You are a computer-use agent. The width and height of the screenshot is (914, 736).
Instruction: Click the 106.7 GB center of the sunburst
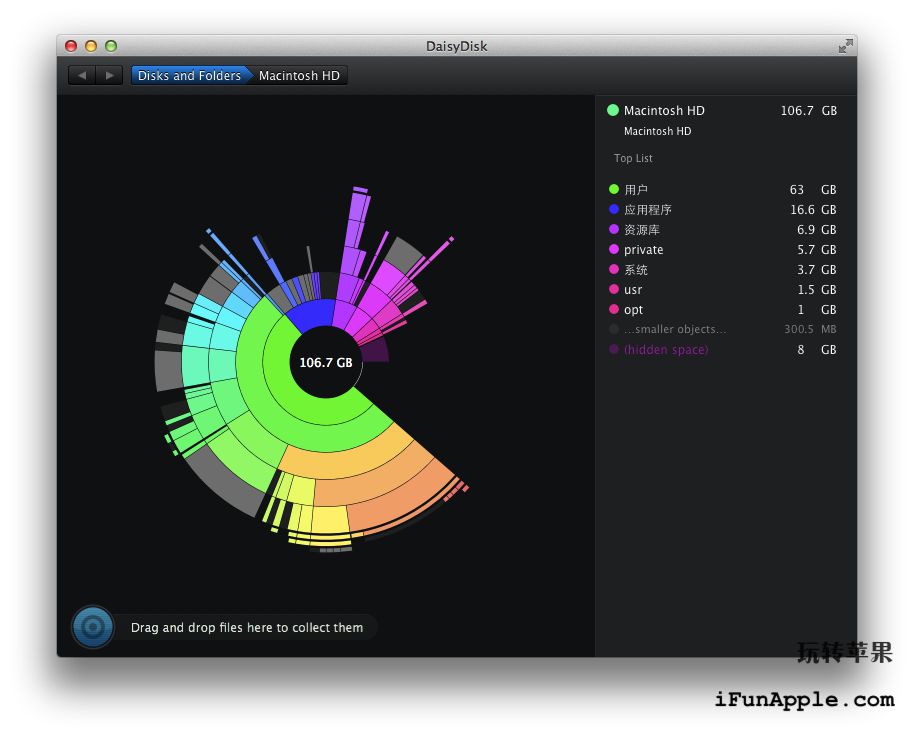(326, 362)
